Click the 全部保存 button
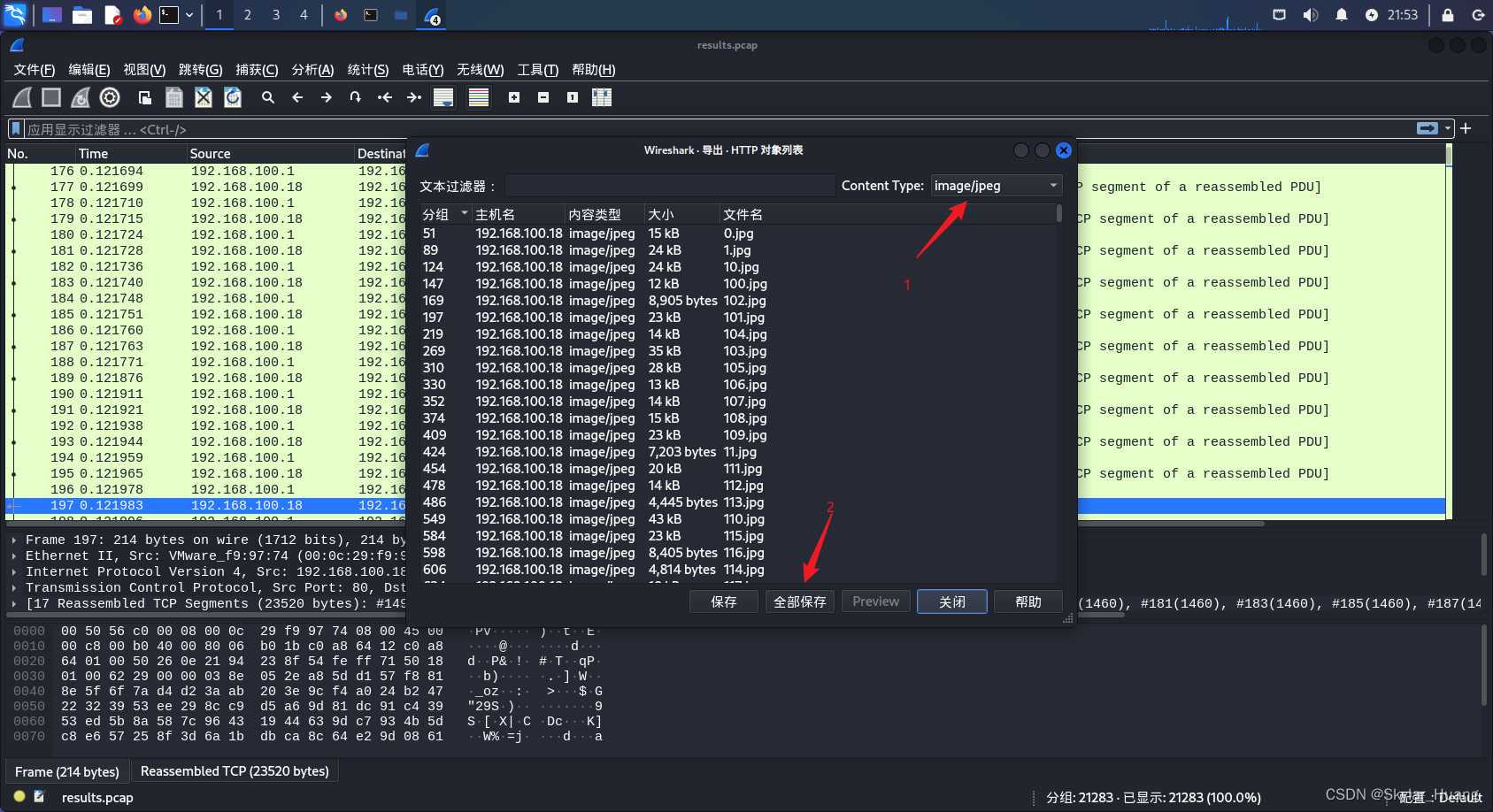The height and width of the screenshot is (812, 1493). coord(799,601)
